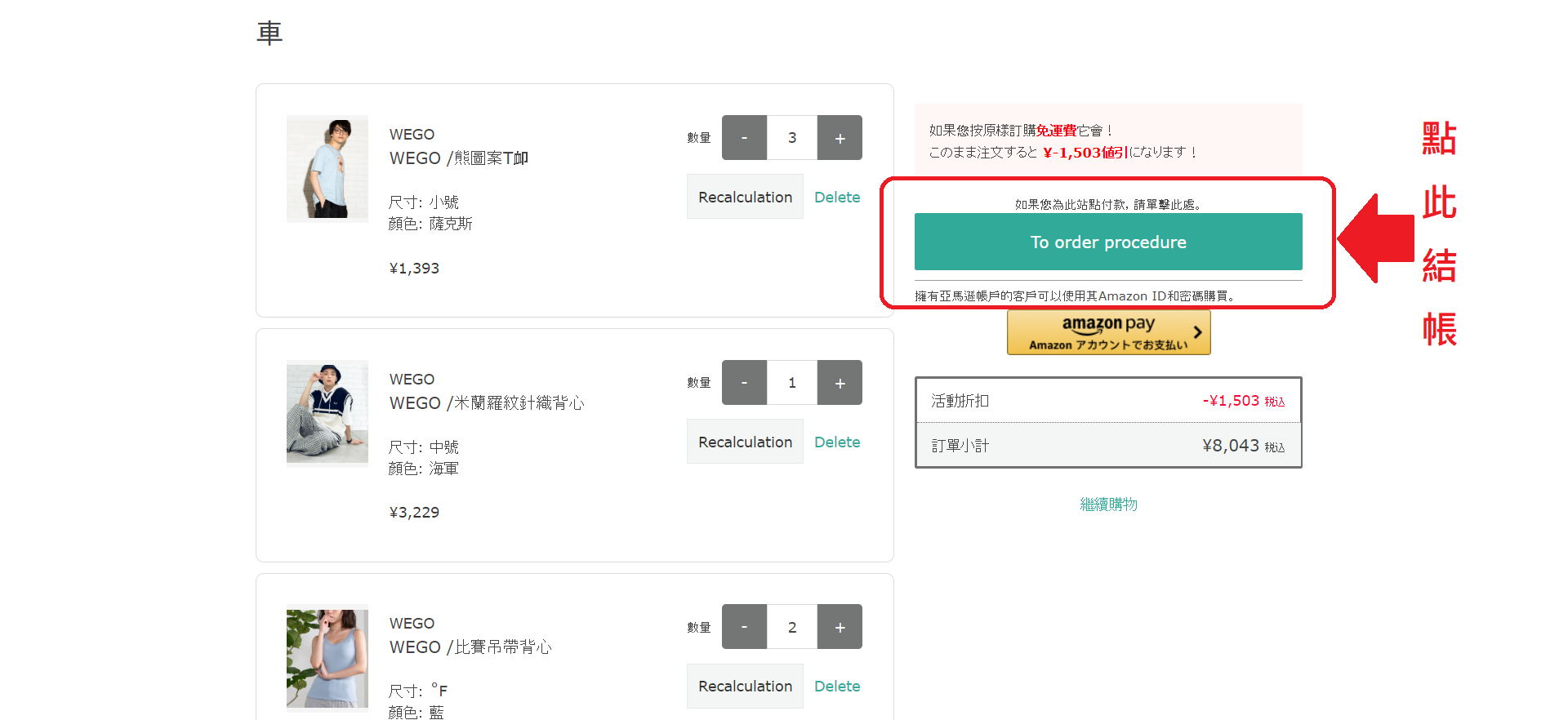
Task: Click the Amazon Pay payment button
Action: pyautogui.click(x=1108, y=333)
